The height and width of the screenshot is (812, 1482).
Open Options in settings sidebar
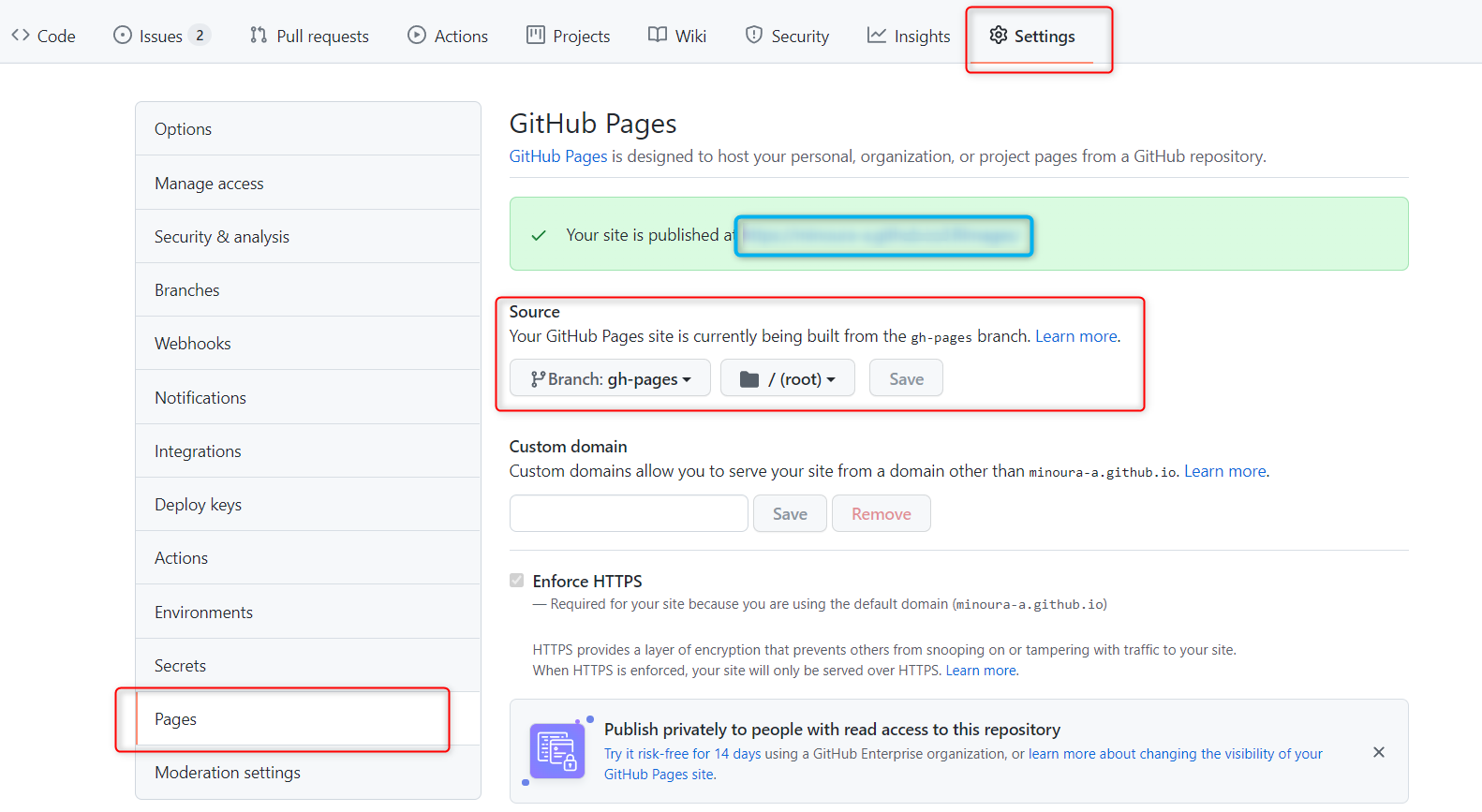coord(308,129)
